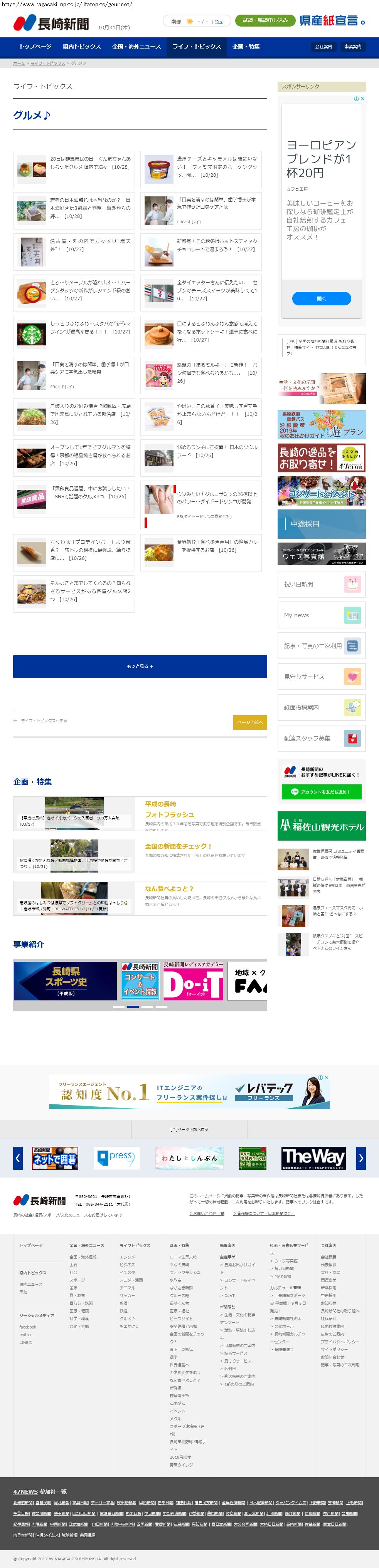Open the ぐんまちゃん gourmet article thumbnail
The width and height of the screenshot is (379, 1568).
coord(32,169)
